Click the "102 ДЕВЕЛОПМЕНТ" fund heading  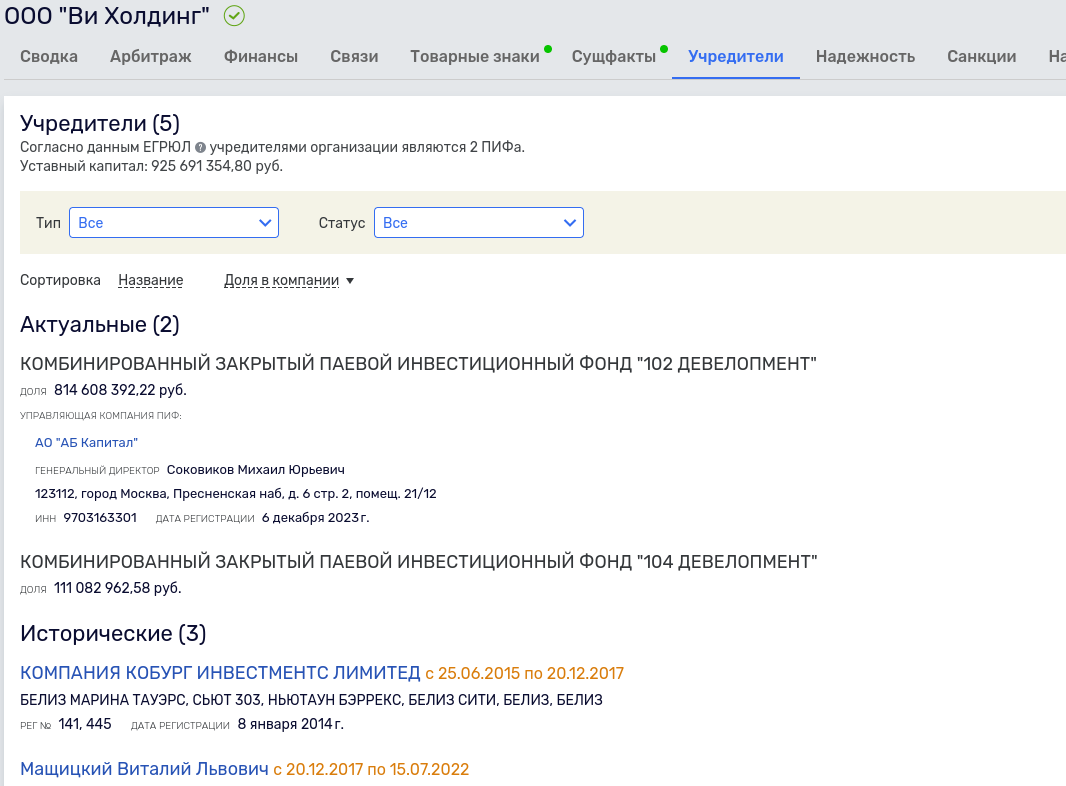[x=418, y=364]
